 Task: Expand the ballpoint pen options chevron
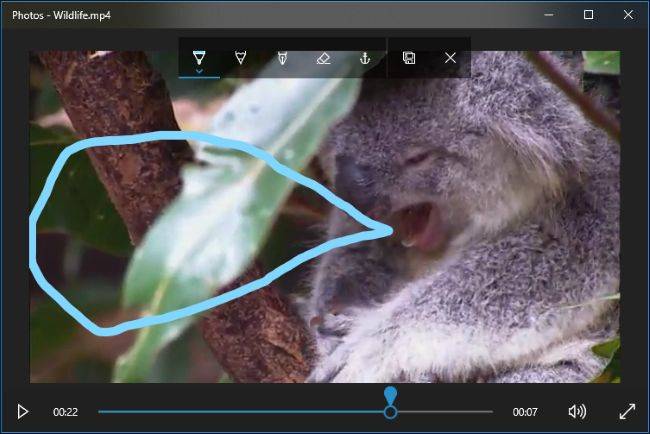[199, 71]
